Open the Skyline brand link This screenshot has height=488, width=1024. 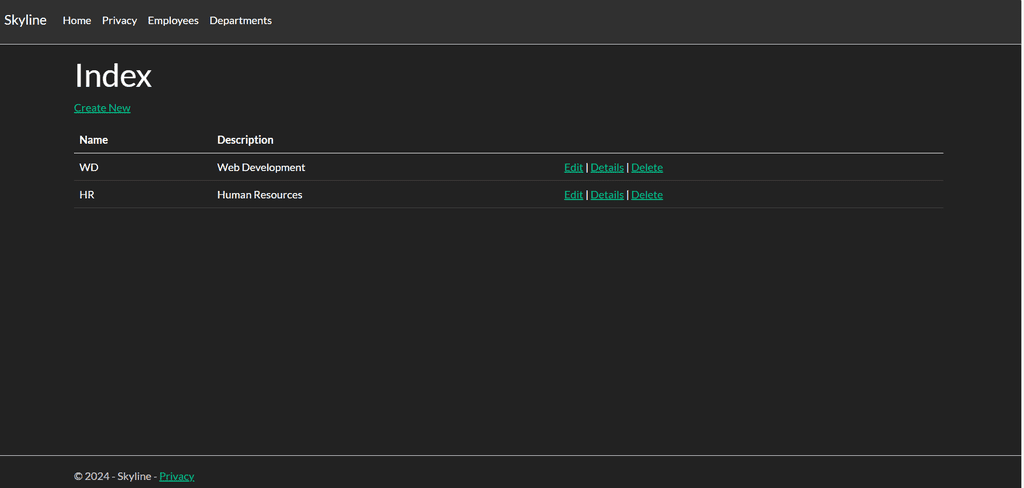tap(25, 20)
